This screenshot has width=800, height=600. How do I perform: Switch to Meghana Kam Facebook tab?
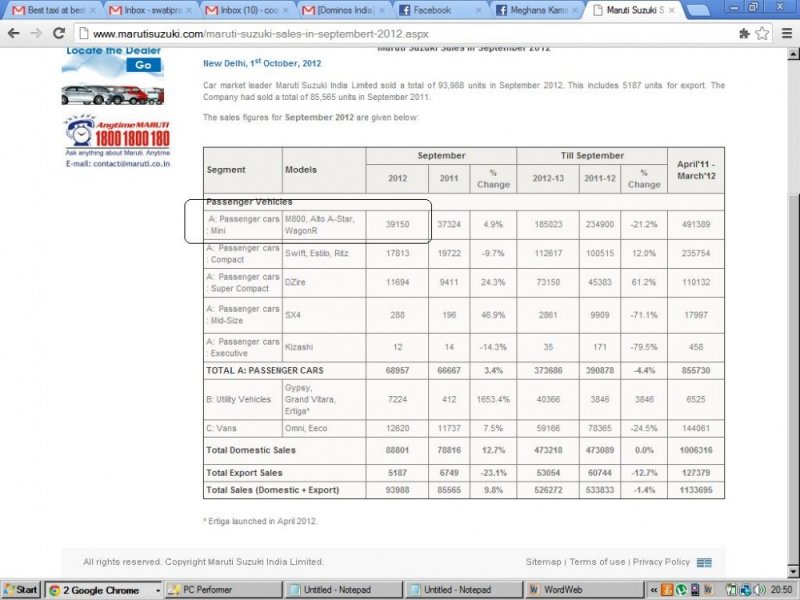click(x=536, y=10)
